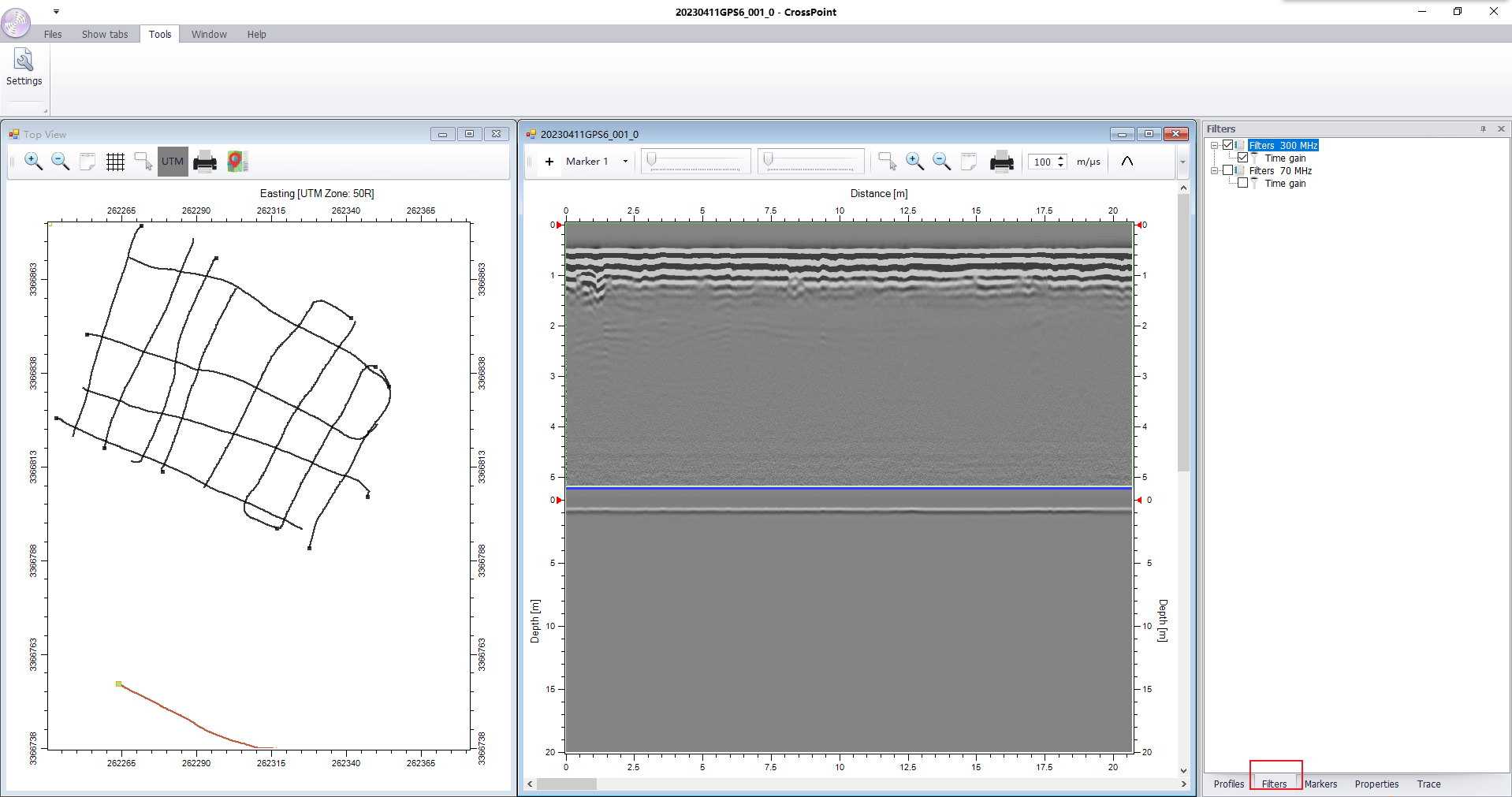Viewport: 1512px width, 797px height.
Task: Switch to the Filters tab at bottom
Action: click(x=1274, y=784)
